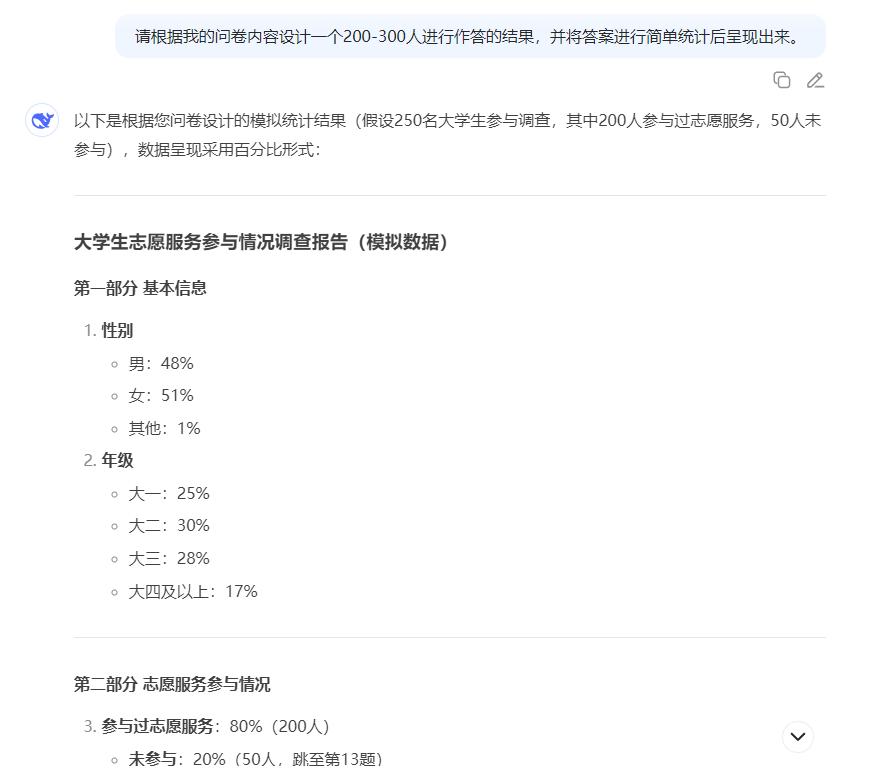This screenshot has height=766, width=882.
Task: Click the 大三：28% bullet entry
Action: (x=169, y=558)
